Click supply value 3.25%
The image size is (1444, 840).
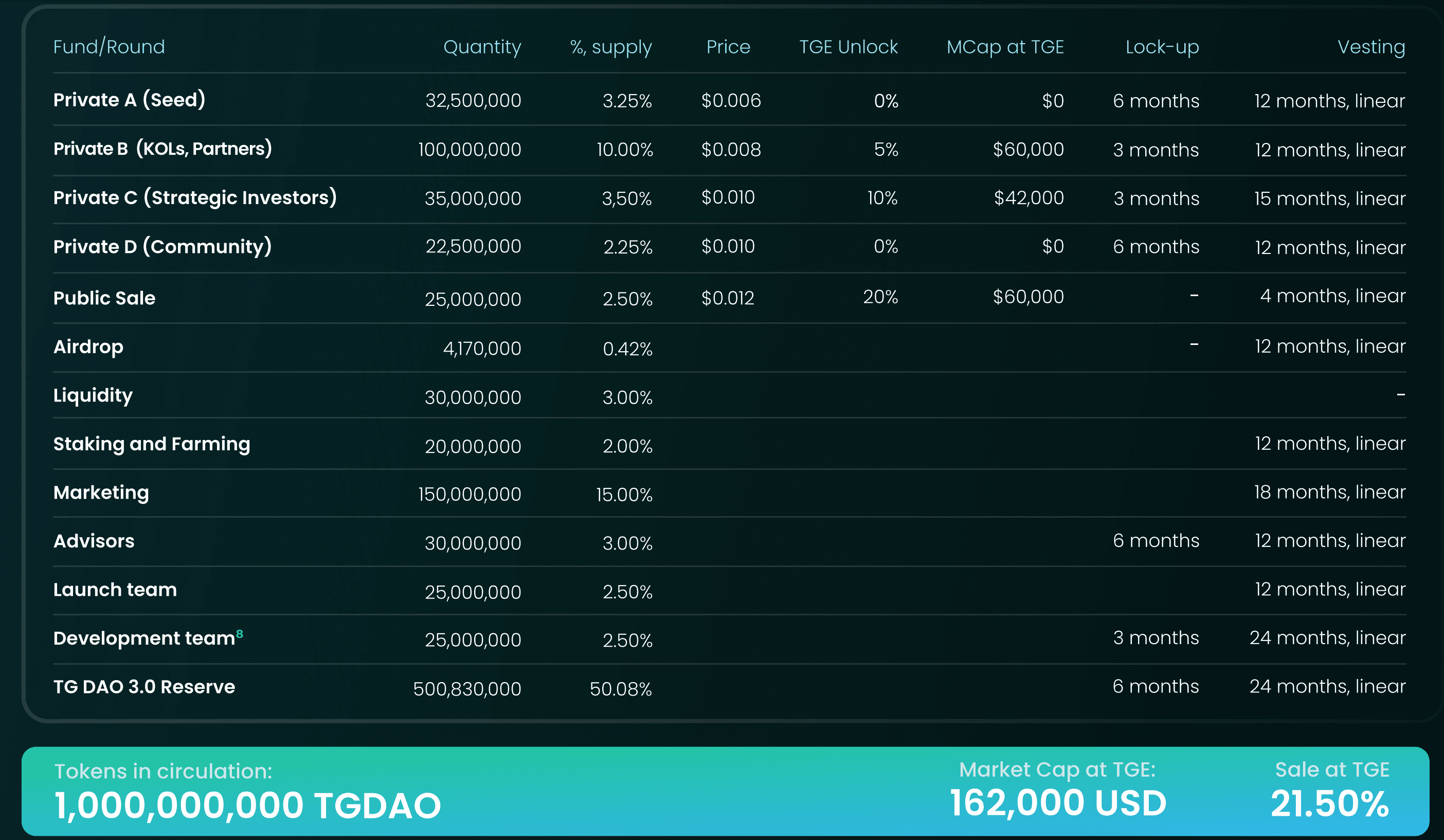[x=627, y=101]
